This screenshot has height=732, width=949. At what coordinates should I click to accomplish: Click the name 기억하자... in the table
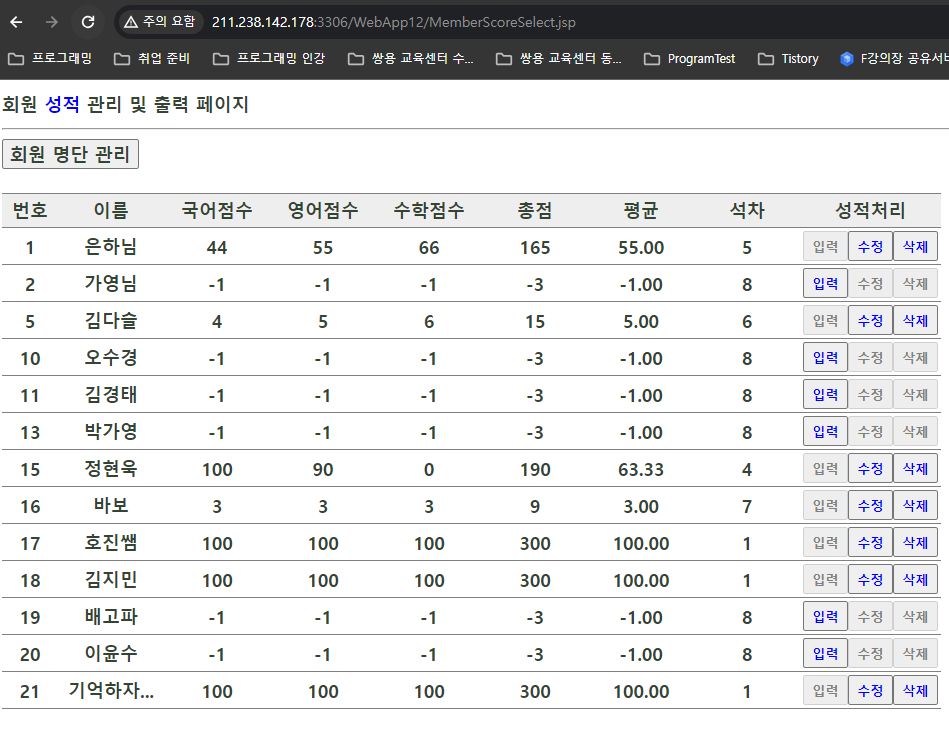tap(111, 690)
